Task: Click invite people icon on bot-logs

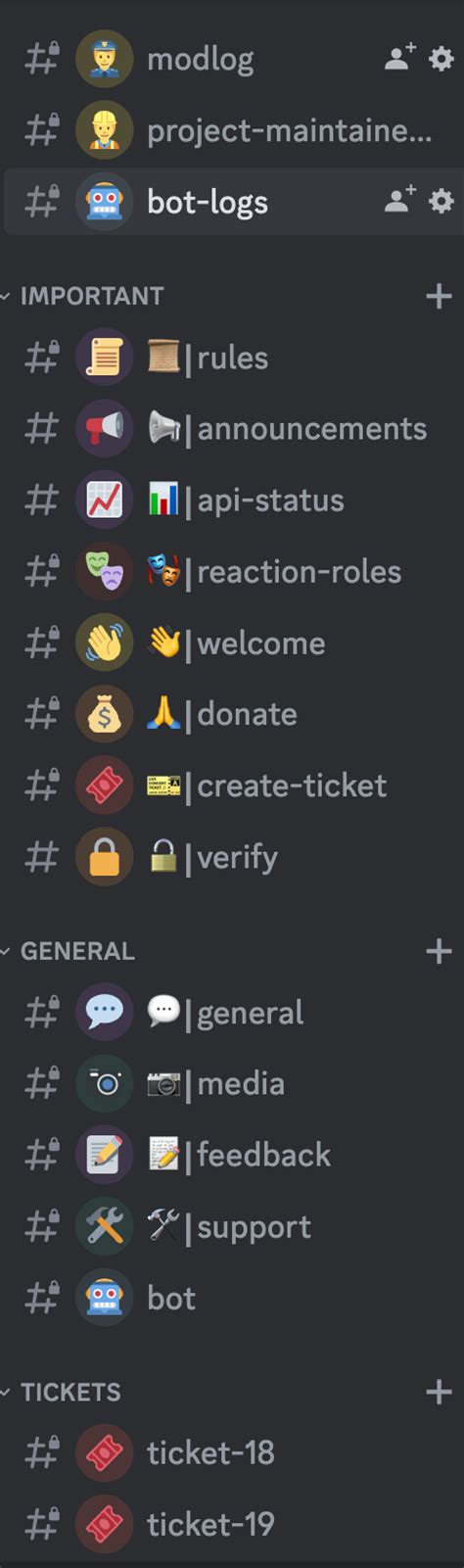Action: click(399, 200)
